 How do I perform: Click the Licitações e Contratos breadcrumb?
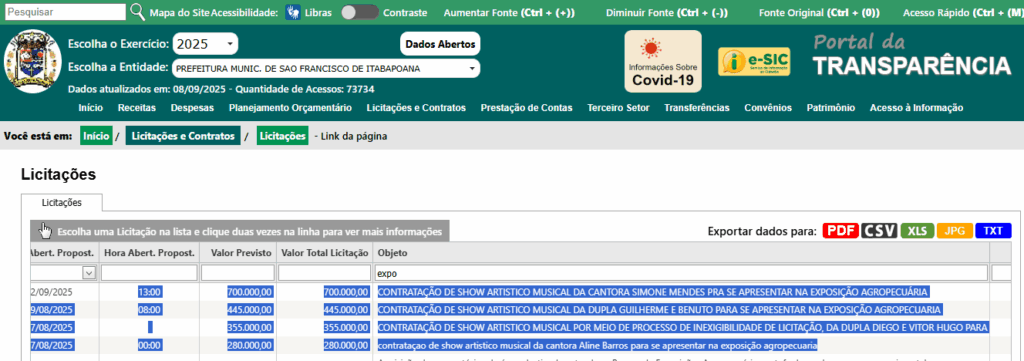coord(183,136)
